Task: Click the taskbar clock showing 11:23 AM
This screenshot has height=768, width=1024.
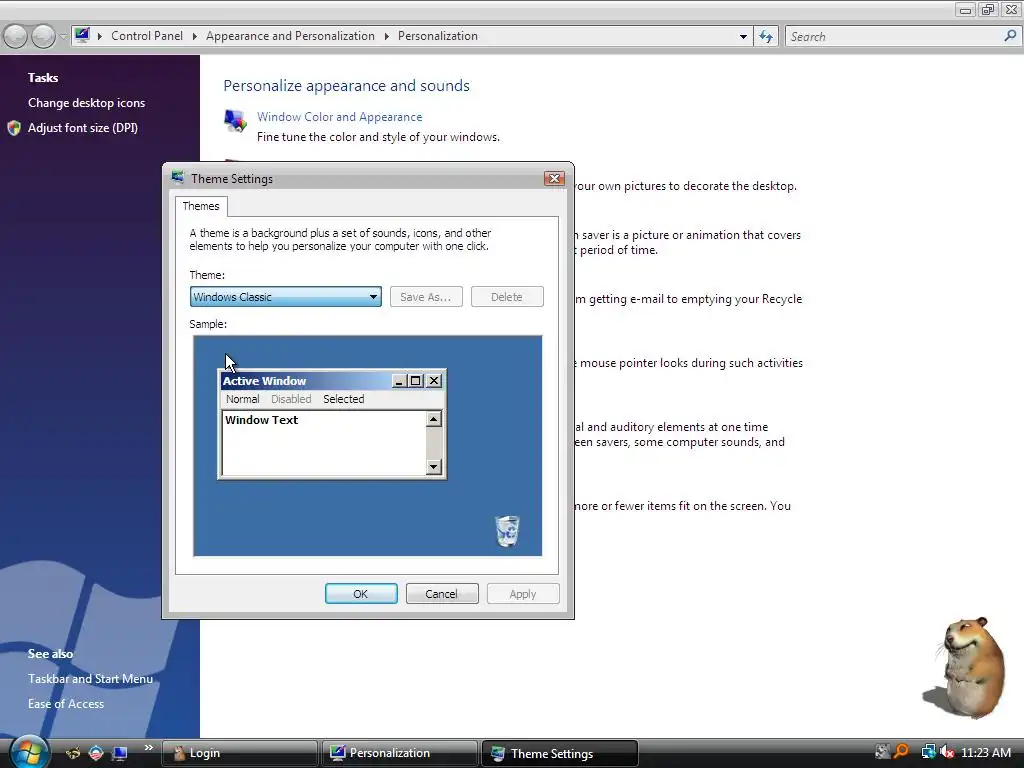Action: pos(986,752)
